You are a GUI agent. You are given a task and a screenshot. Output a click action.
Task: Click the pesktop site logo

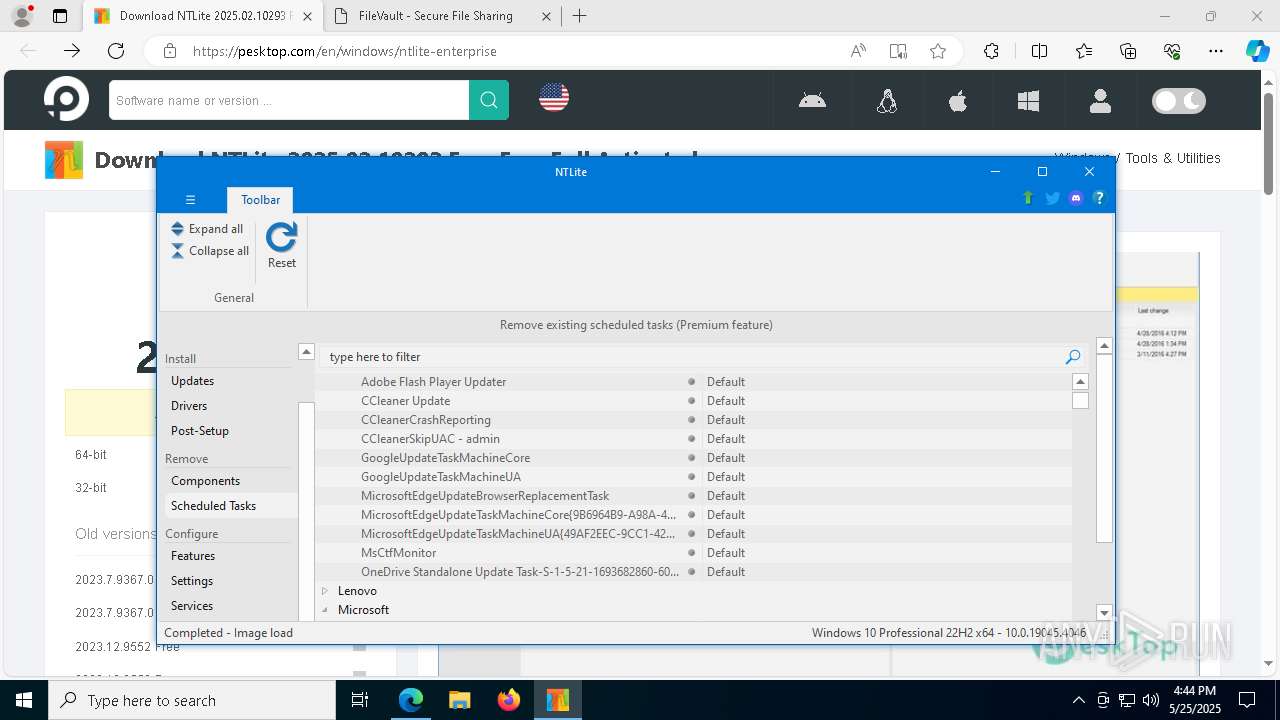66,99
